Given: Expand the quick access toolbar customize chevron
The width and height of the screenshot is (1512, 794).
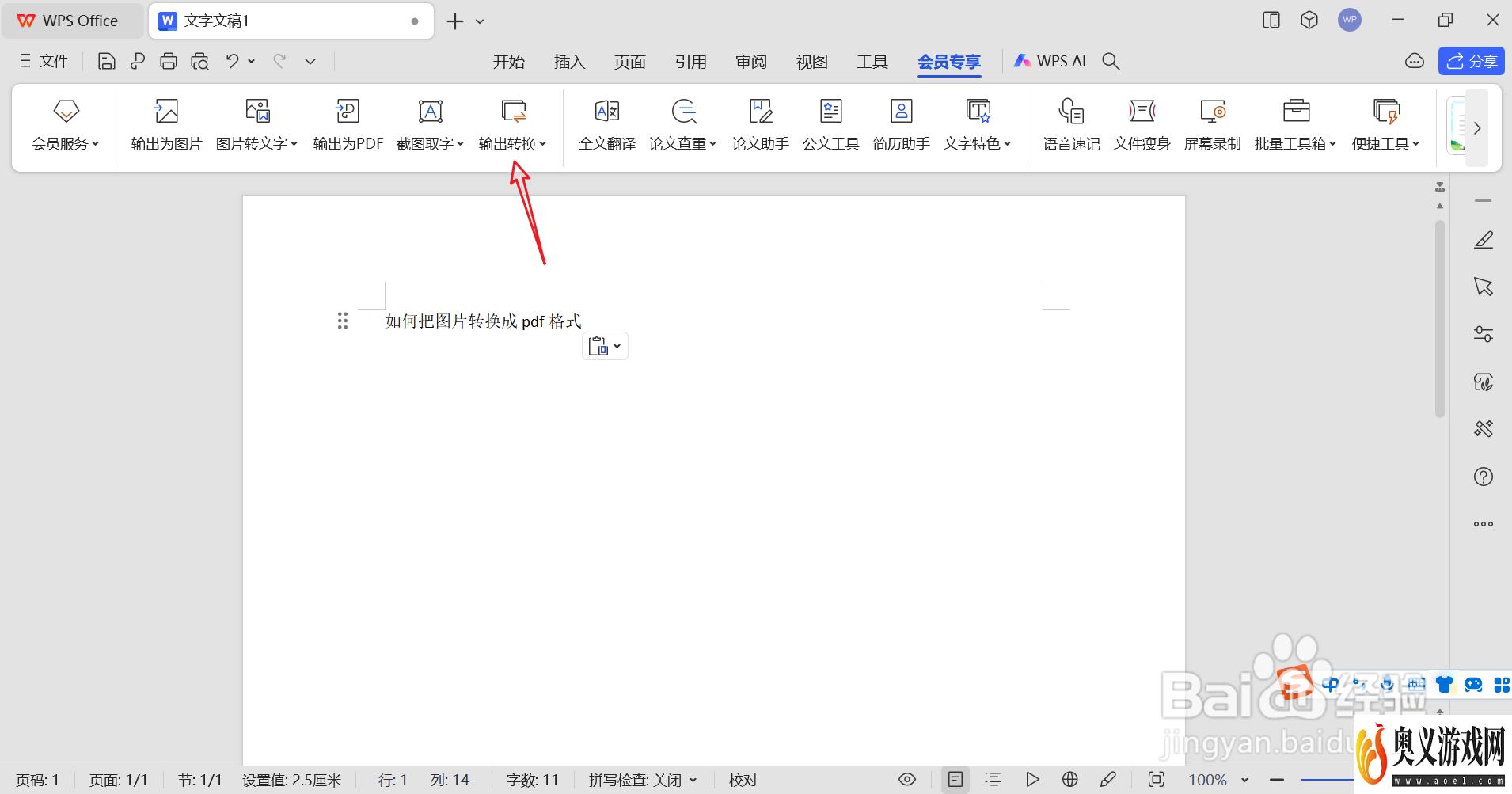Looking at the screenshot, I should [310, 61].
